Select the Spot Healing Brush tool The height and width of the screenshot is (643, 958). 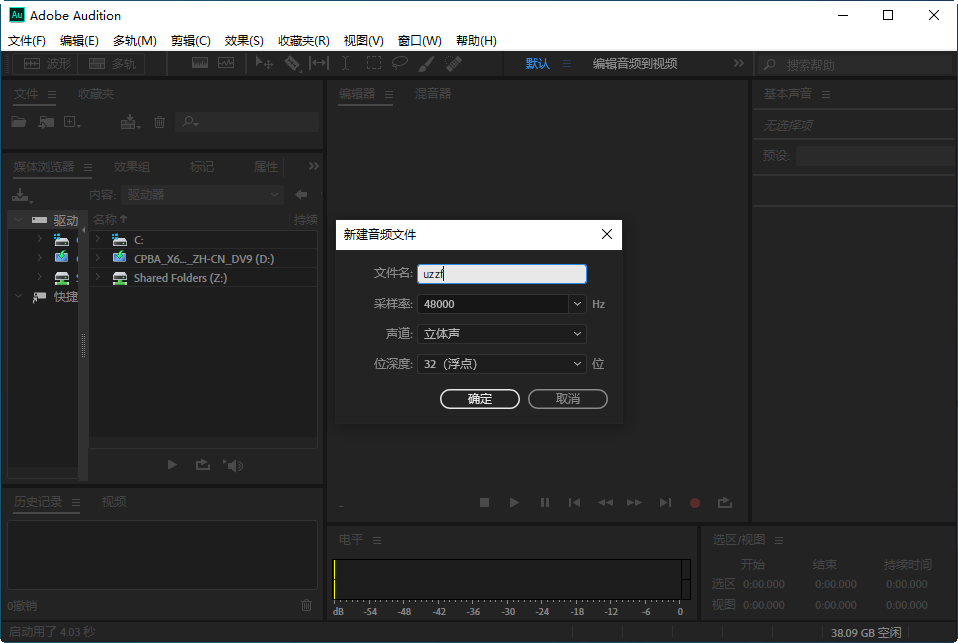453,63
